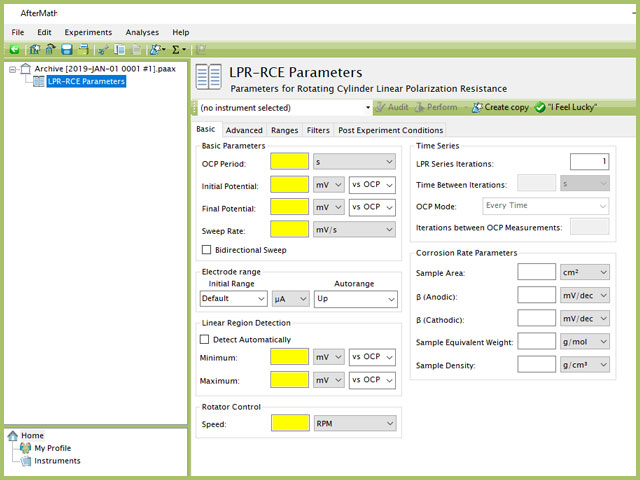Click the yellow Sweep Rate input field
640x480 pixels.
(x=289, y=229)
